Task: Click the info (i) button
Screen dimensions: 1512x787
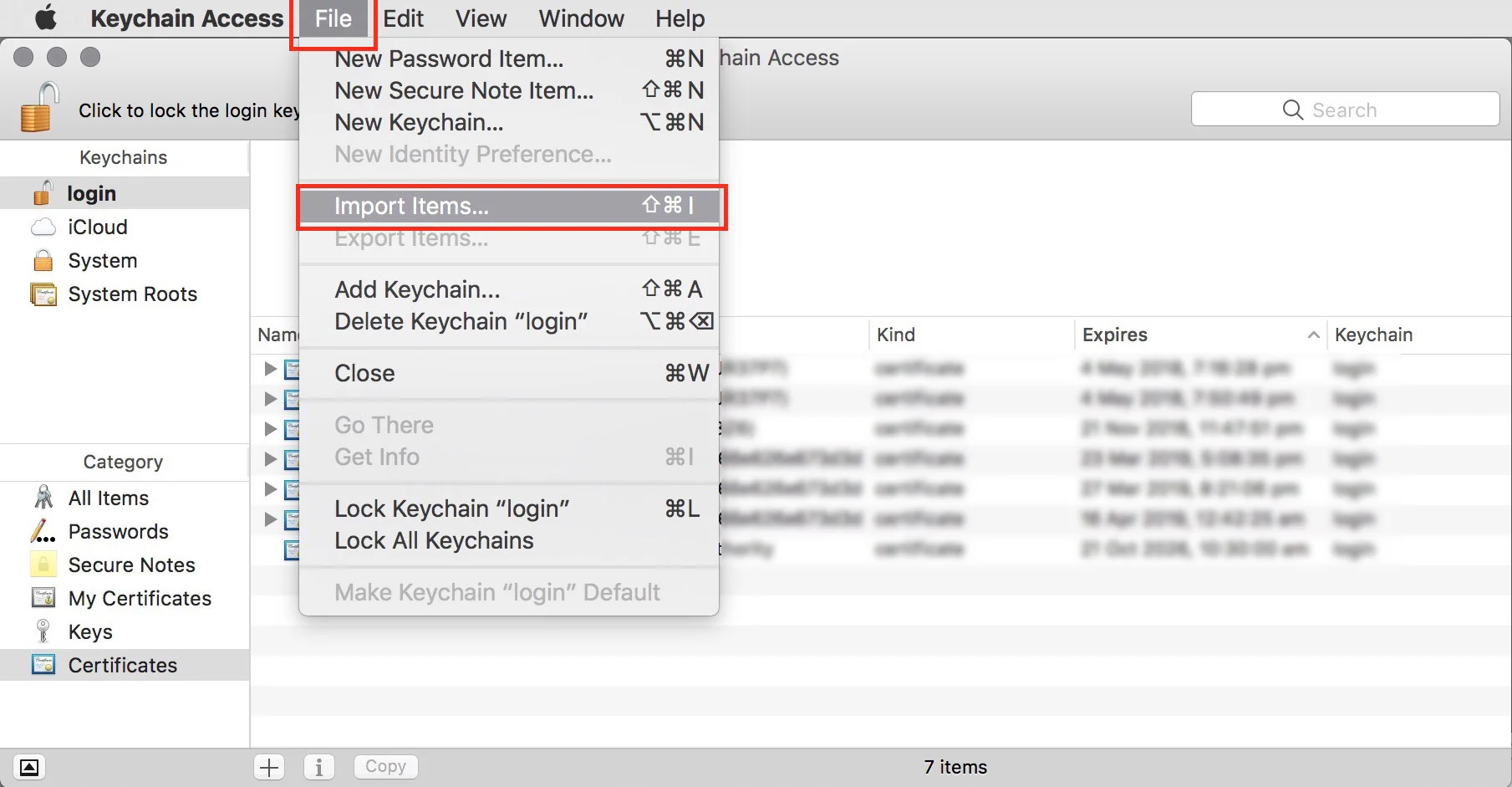Action: click(x=318, y=767)
